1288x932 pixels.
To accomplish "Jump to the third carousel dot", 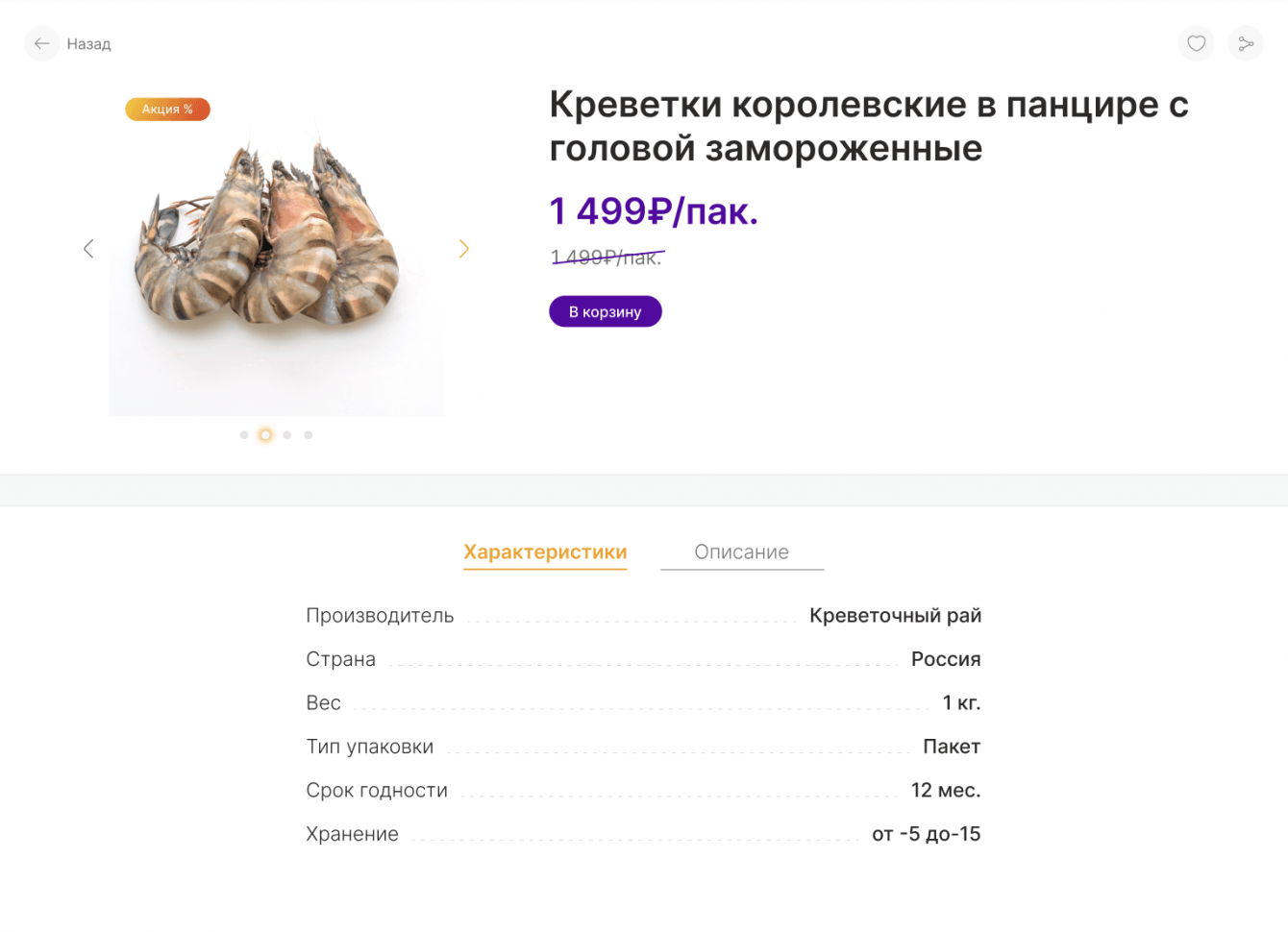I will [287, 435].
